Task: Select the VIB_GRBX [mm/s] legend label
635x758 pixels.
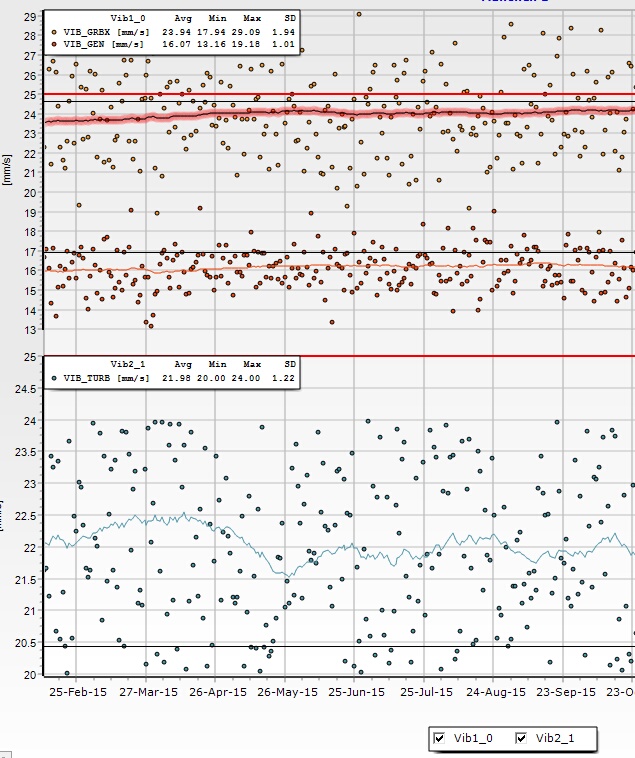Action: [106, 32]
